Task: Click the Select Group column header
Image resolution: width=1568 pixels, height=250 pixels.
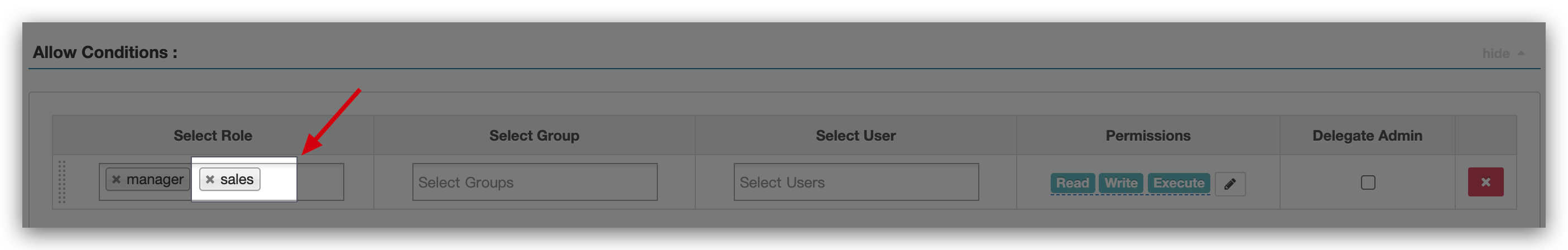Action: 534,136
